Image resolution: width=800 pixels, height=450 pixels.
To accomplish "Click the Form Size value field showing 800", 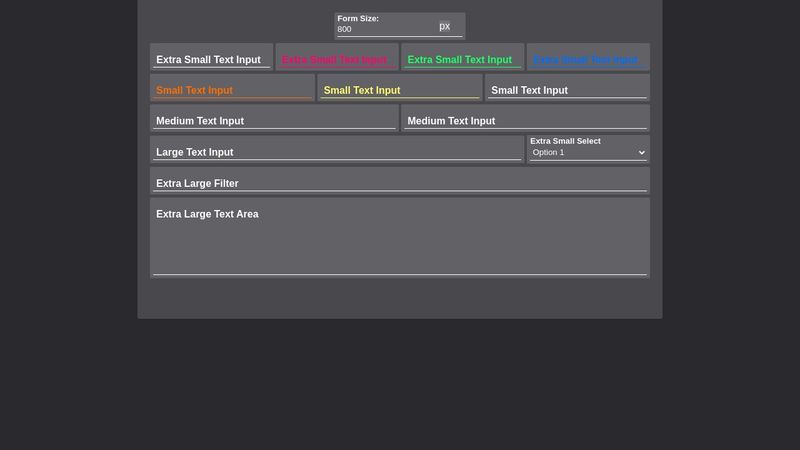I will 385,29.
